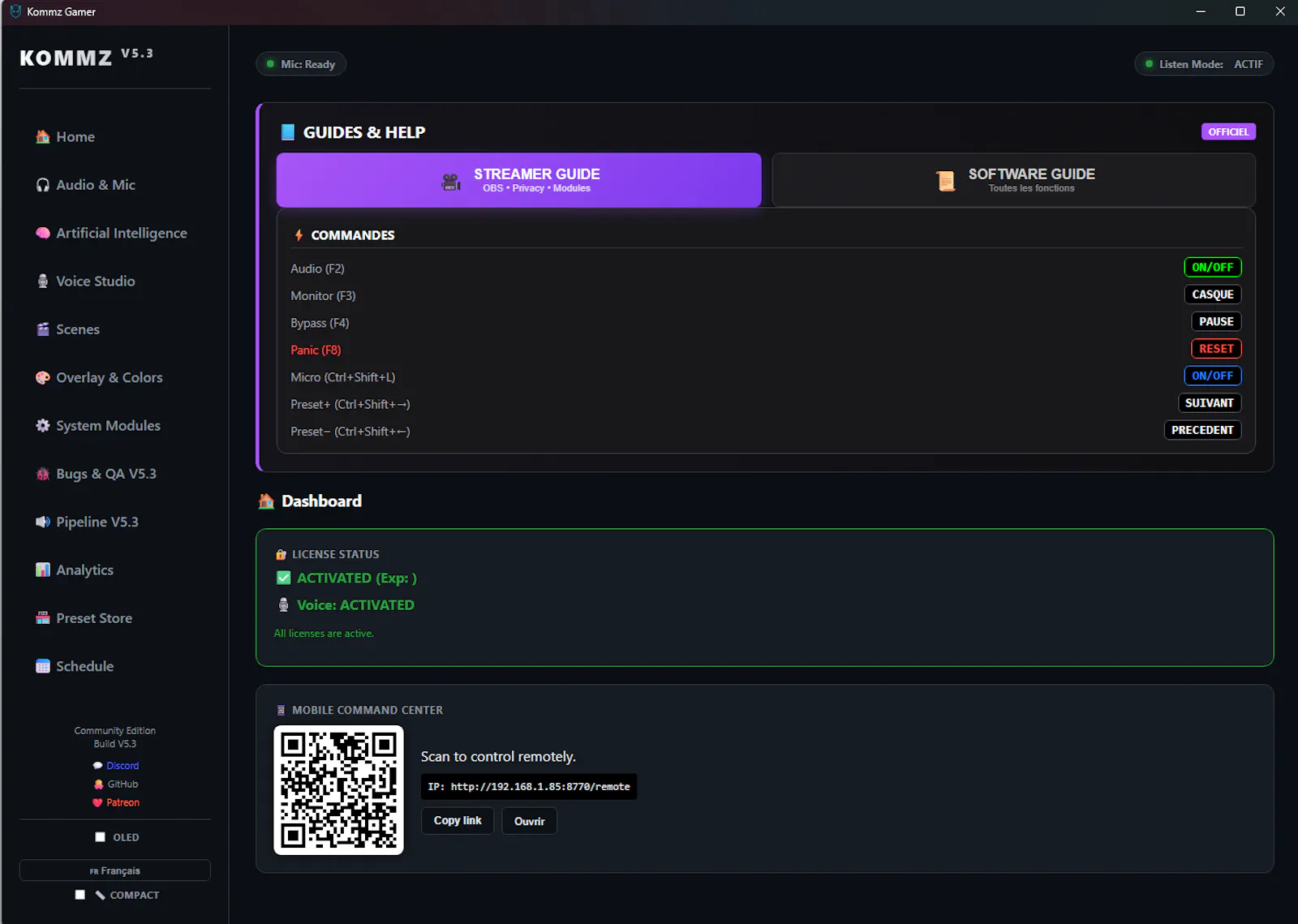
Task: Toggle Listen Mode ACTIF indicator
Action: (x=1204, y=64)
